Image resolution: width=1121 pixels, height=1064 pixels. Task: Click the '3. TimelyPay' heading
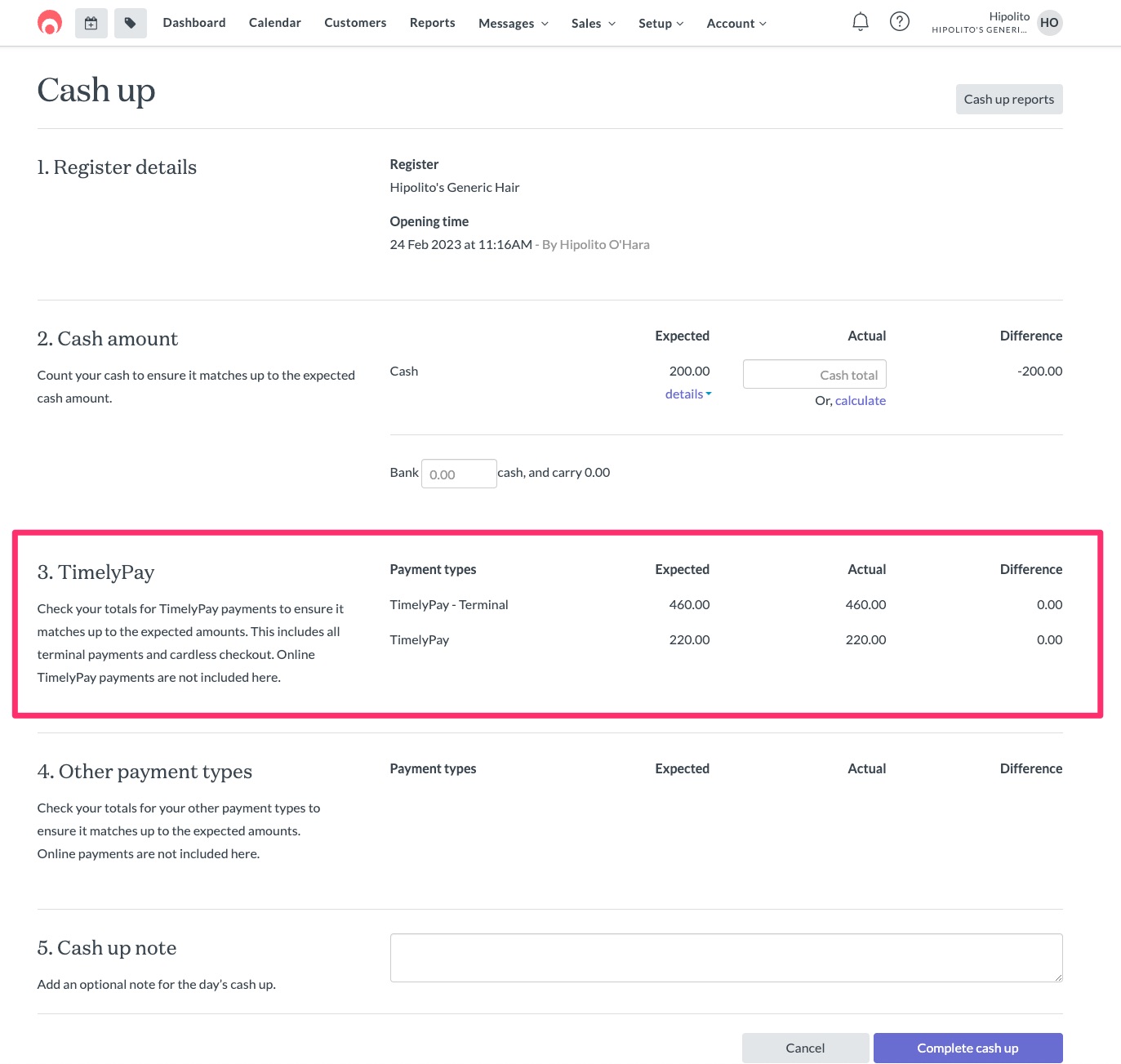[x=96, y=572]
